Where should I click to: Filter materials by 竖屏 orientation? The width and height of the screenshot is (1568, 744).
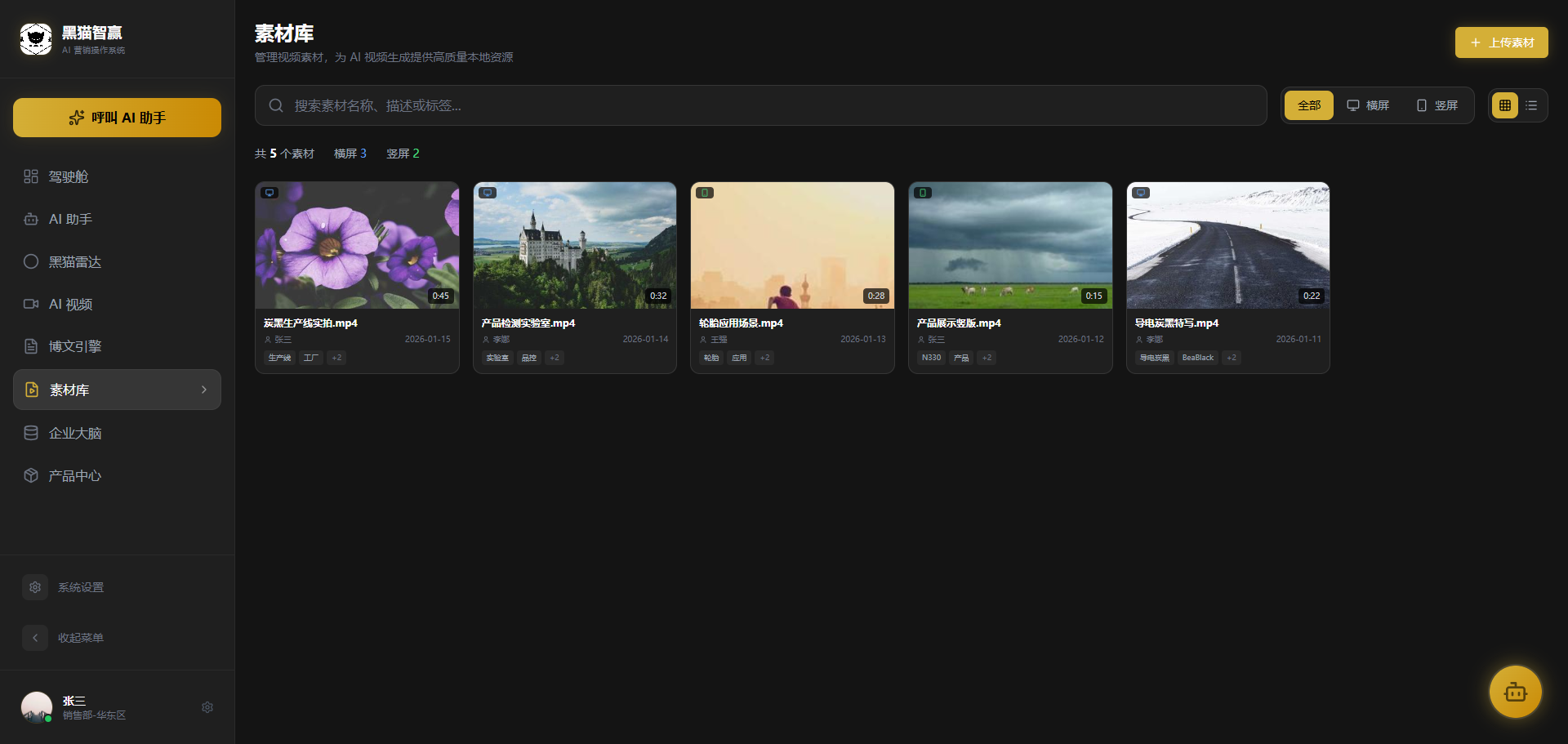tap(1437, 105)
